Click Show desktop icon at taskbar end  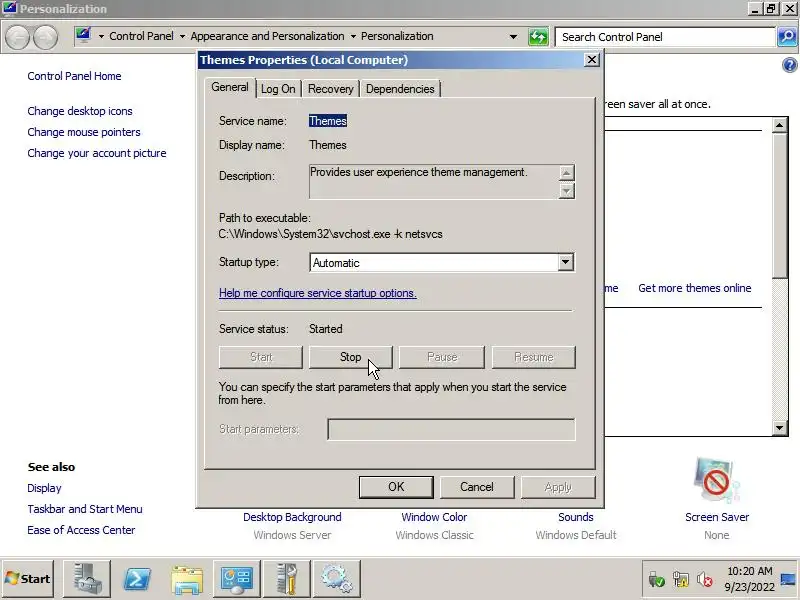[788, 579]
